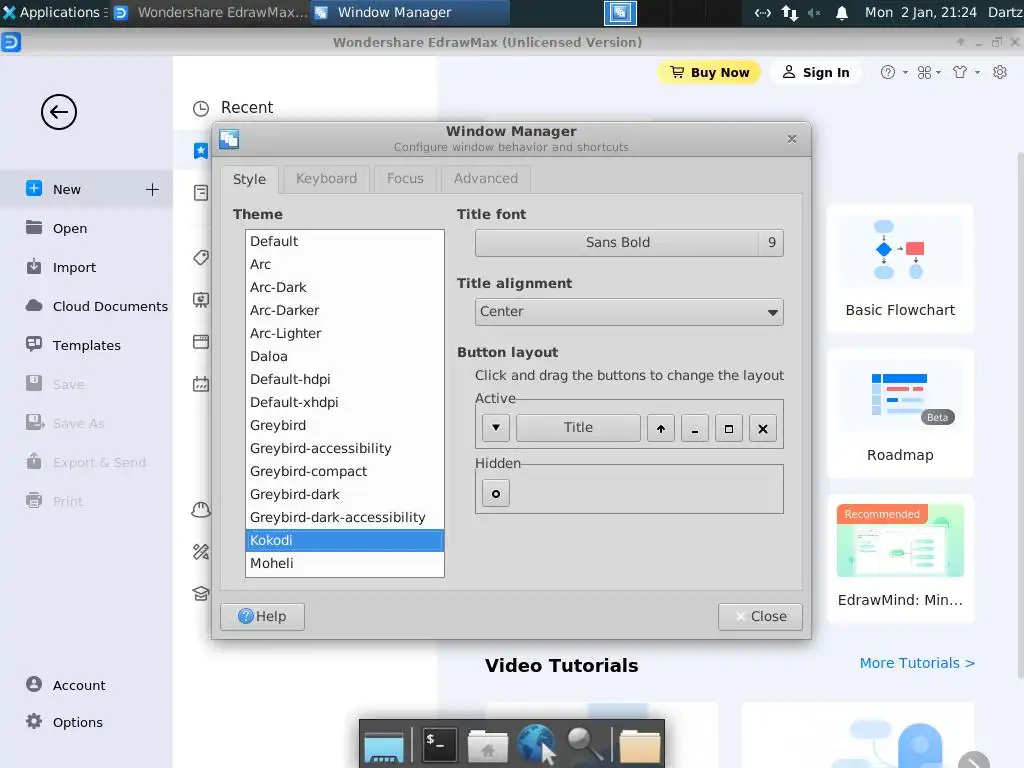Select the Arc-Dark theme
This screenshot has width=1024, height=768.
[345, 287]
